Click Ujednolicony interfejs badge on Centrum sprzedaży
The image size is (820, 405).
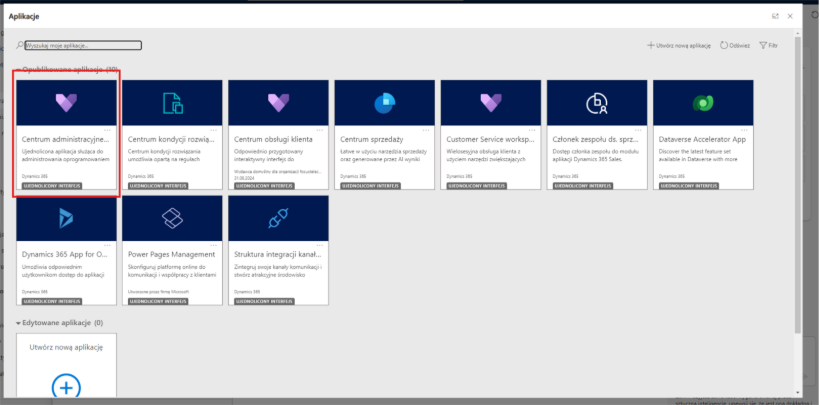[371, 186]
